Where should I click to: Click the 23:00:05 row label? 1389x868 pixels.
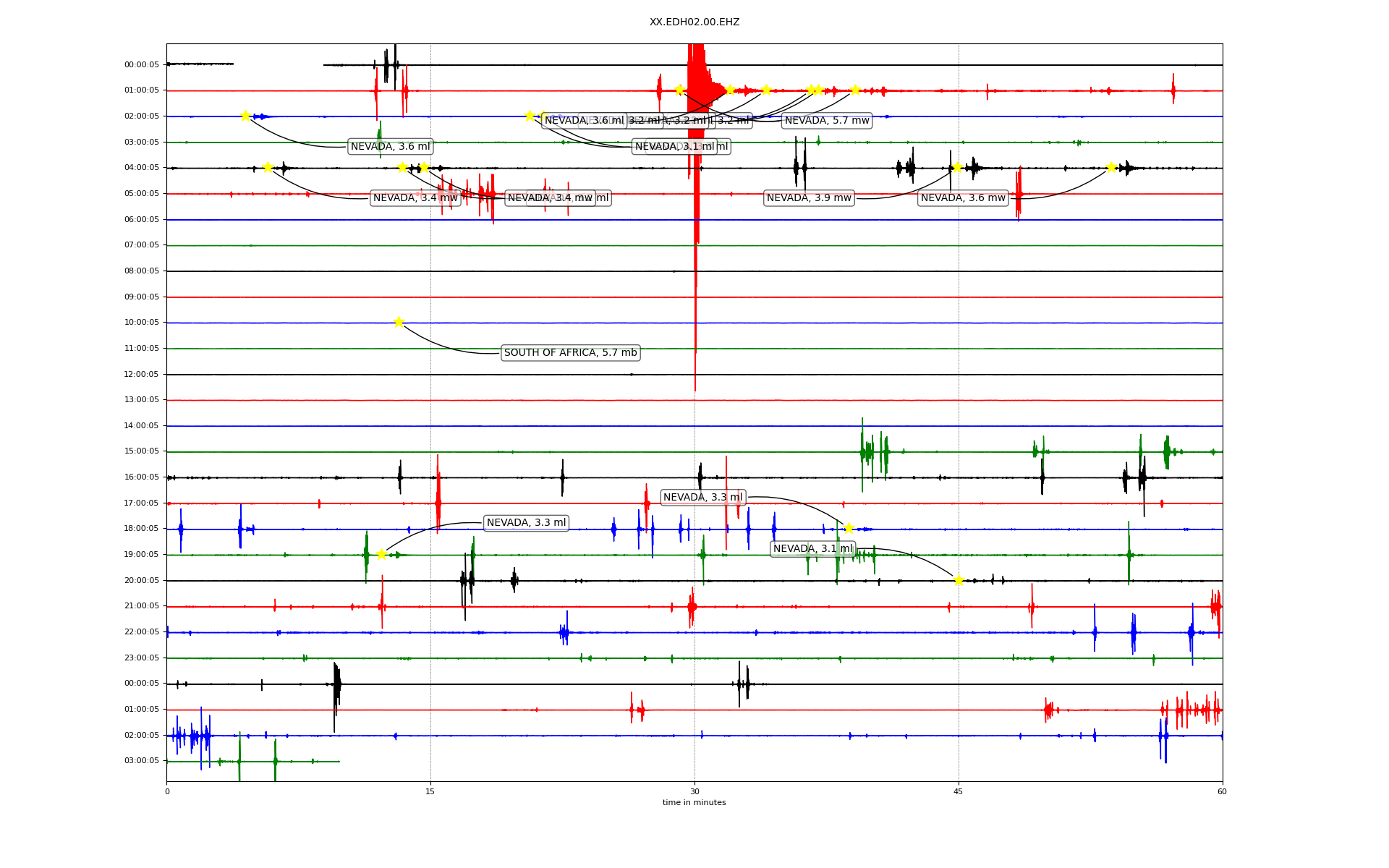click(x=142, y=658)
